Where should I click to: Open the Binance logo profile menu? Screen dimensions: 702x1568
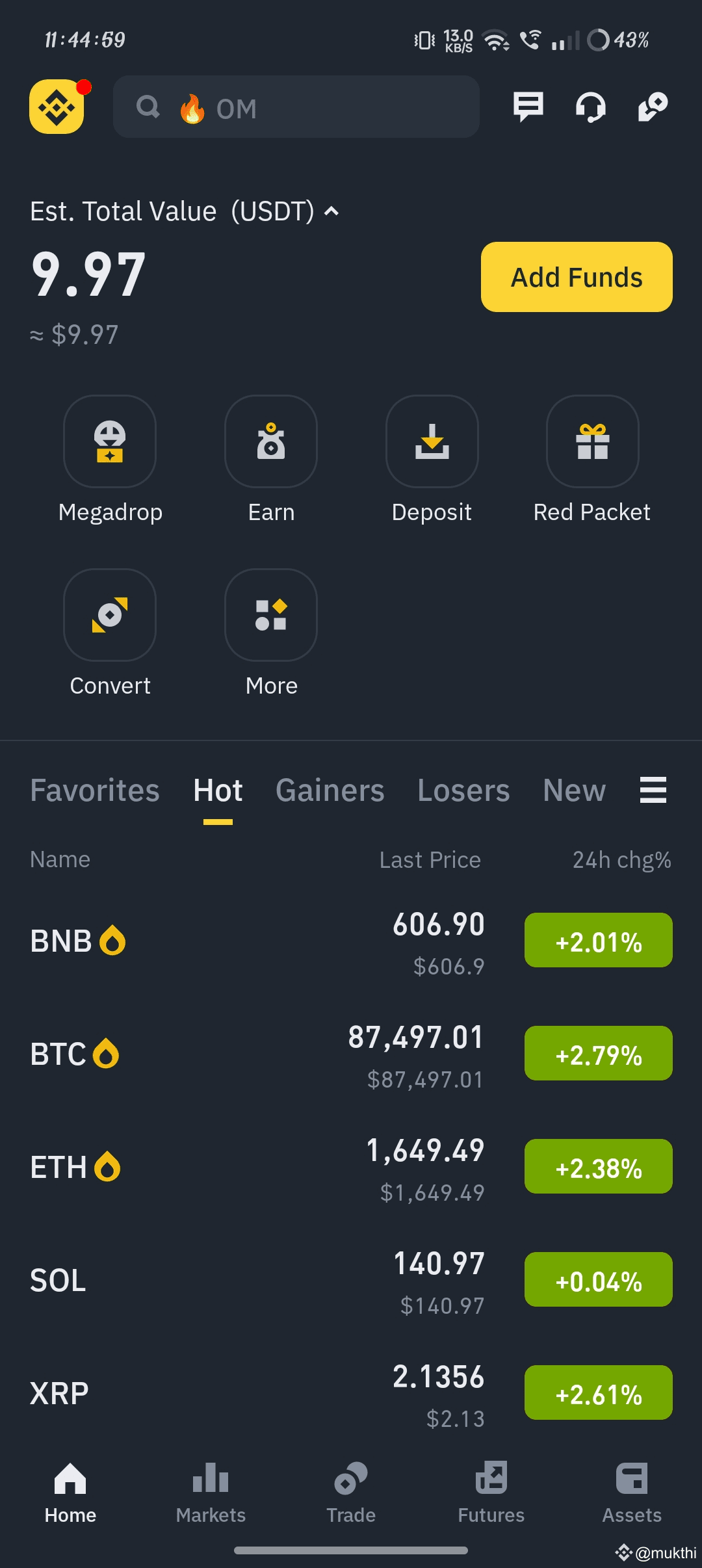[57, 107]
